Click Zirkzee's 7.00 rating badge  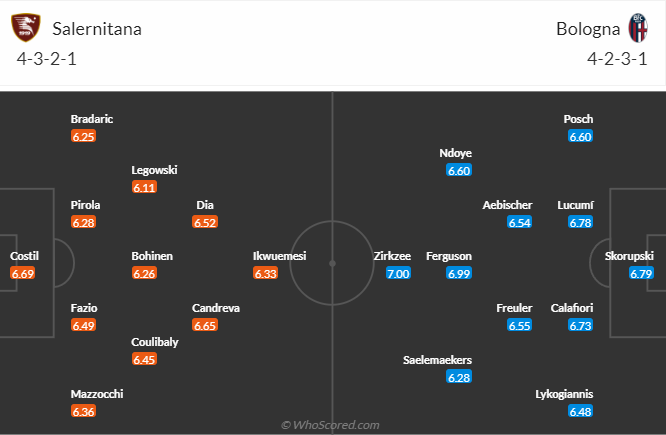[x=398, y=273]
